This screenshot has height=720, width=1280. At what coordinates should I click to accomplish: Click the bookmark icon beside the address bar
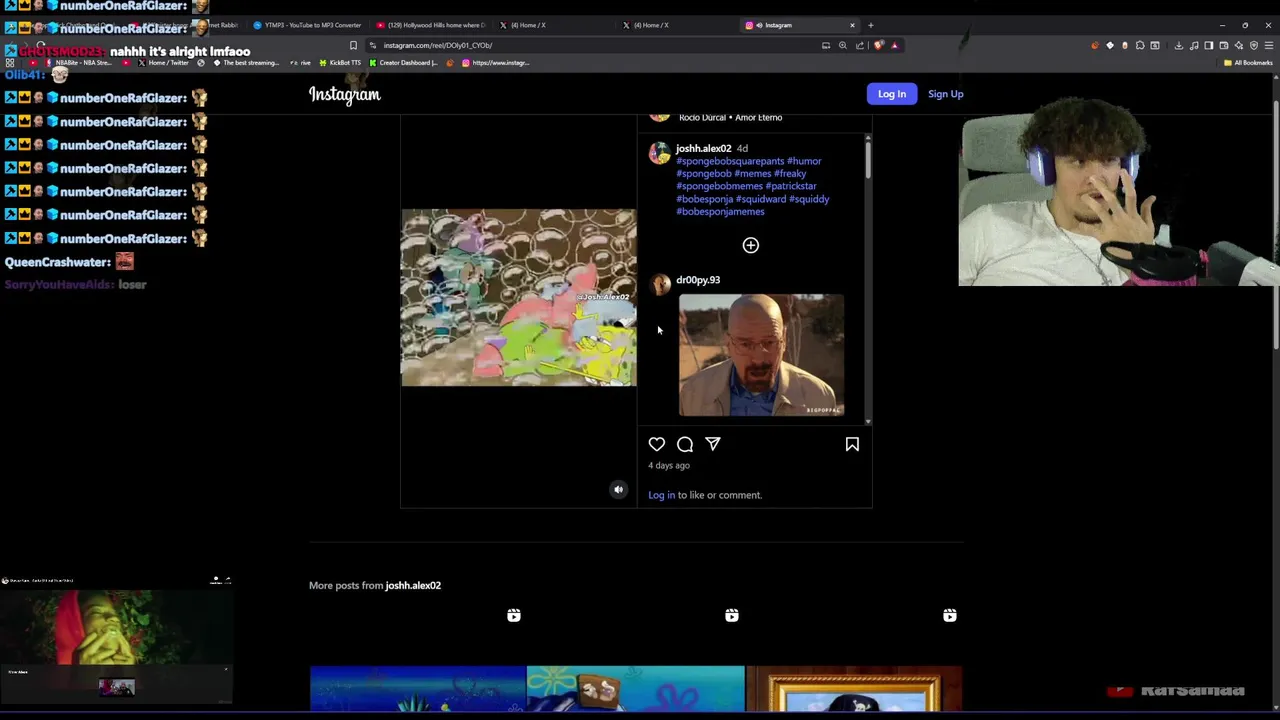point(353,45)
